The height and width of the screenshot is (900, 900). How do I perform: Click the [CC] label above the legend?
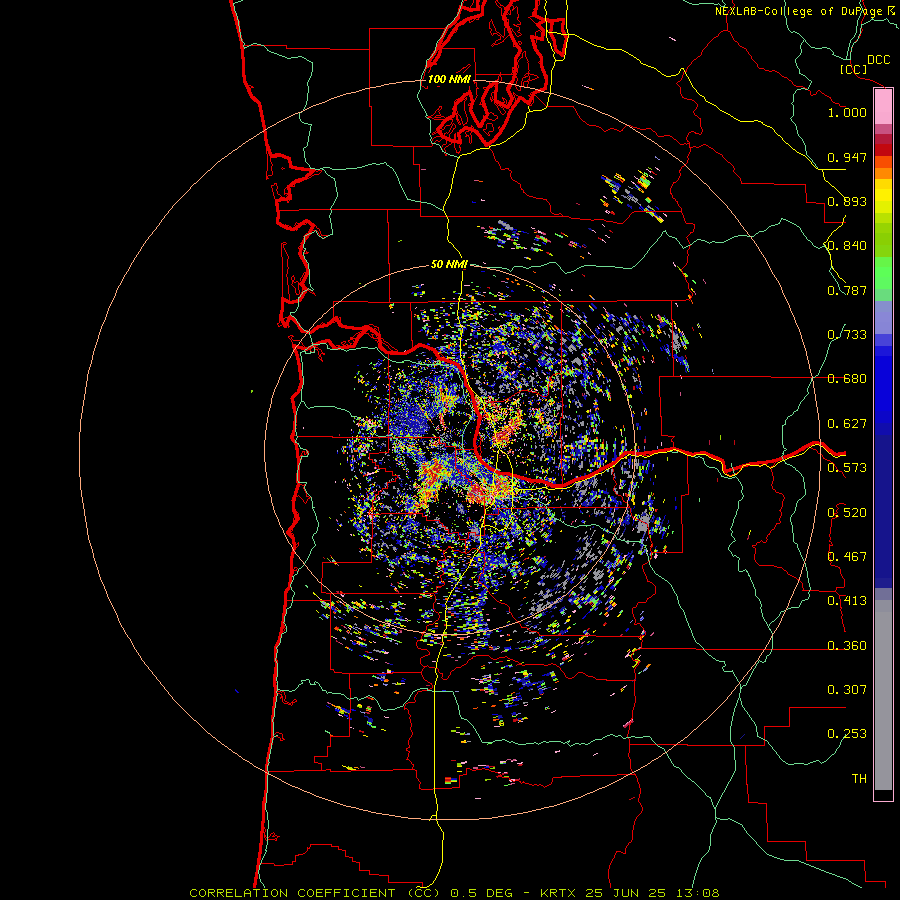pos(853,69)
